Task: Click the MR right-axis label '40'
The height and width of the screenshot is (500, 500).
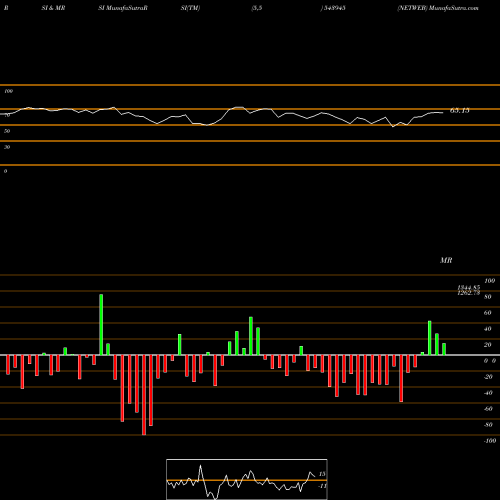Action: pyautogui.click(x=488, y=329)
